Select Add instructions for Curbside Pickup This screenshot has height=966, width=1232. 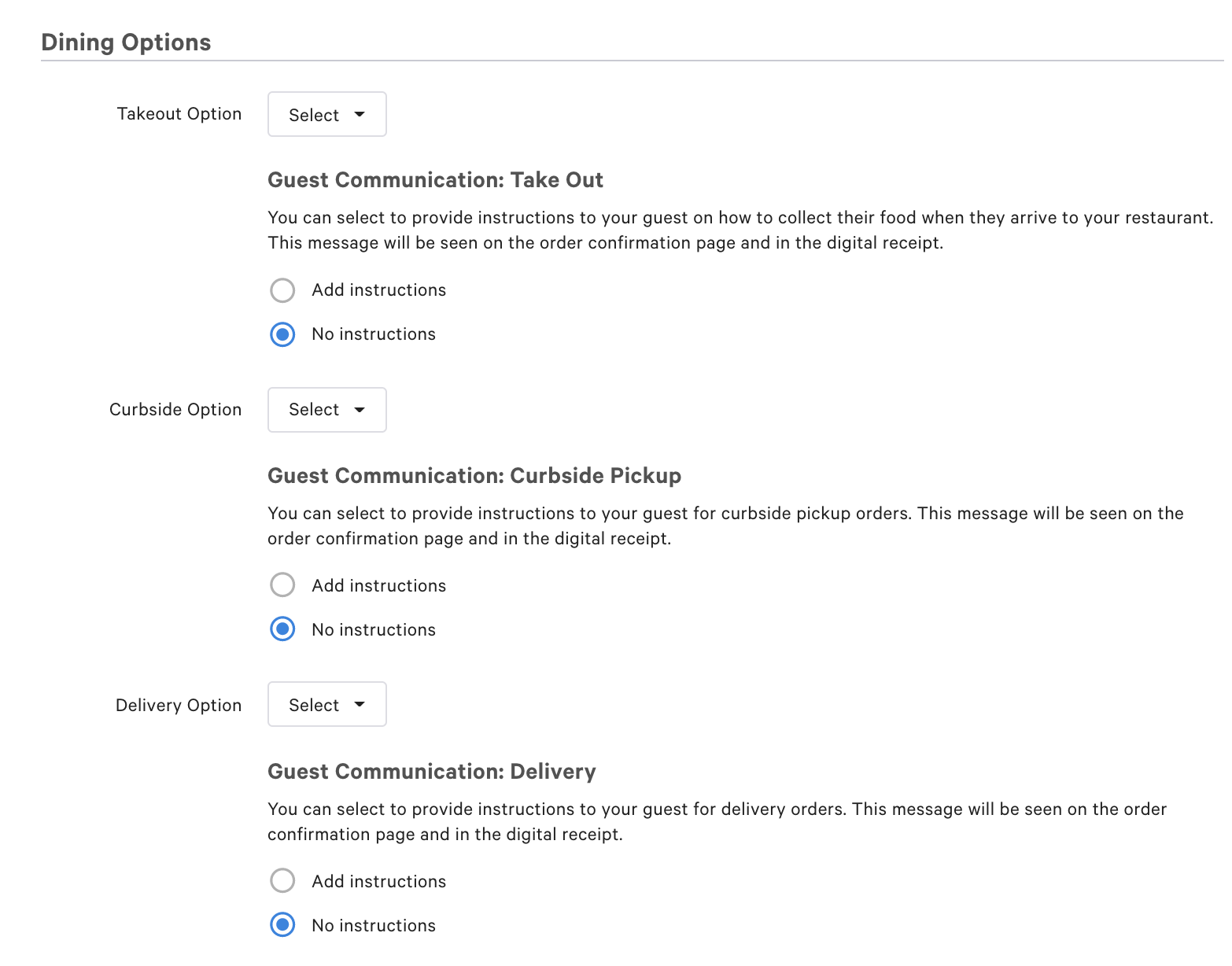pos(282,584)
